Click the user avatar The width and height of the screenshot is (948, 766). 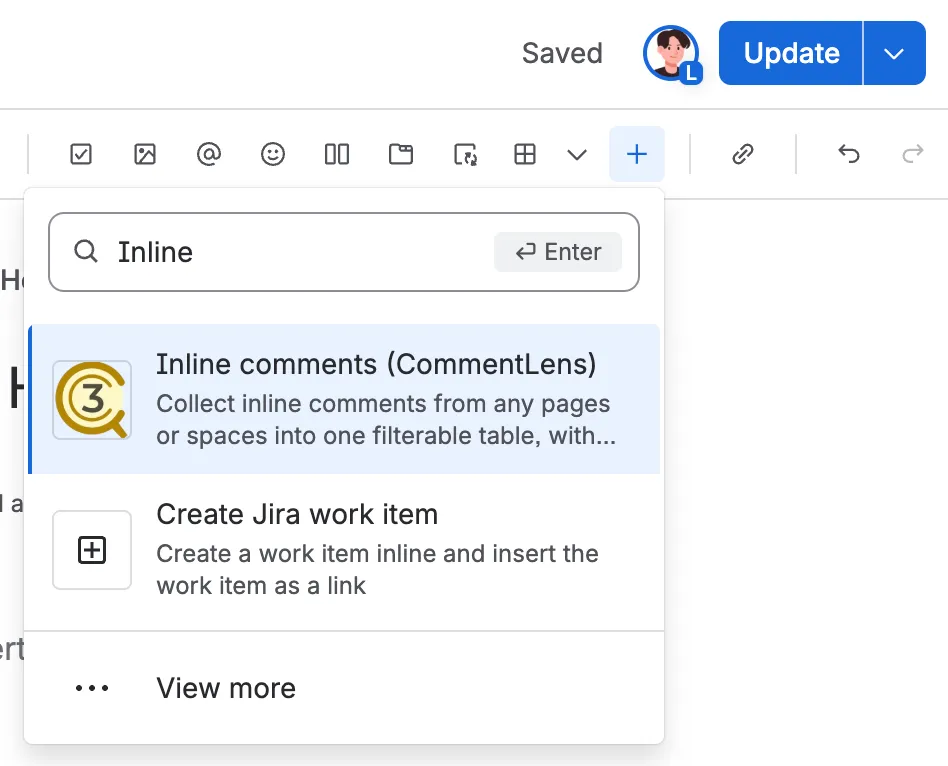(x=671, y=54)
